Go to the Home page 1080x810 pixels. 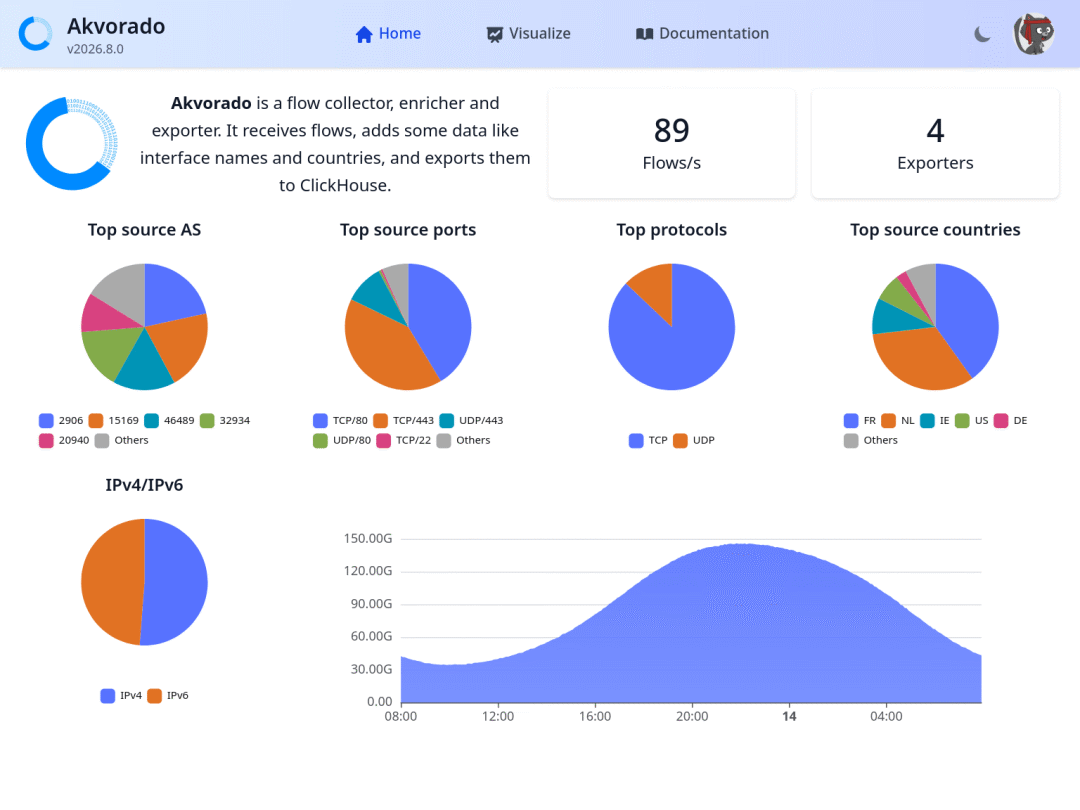coord(388,34)
